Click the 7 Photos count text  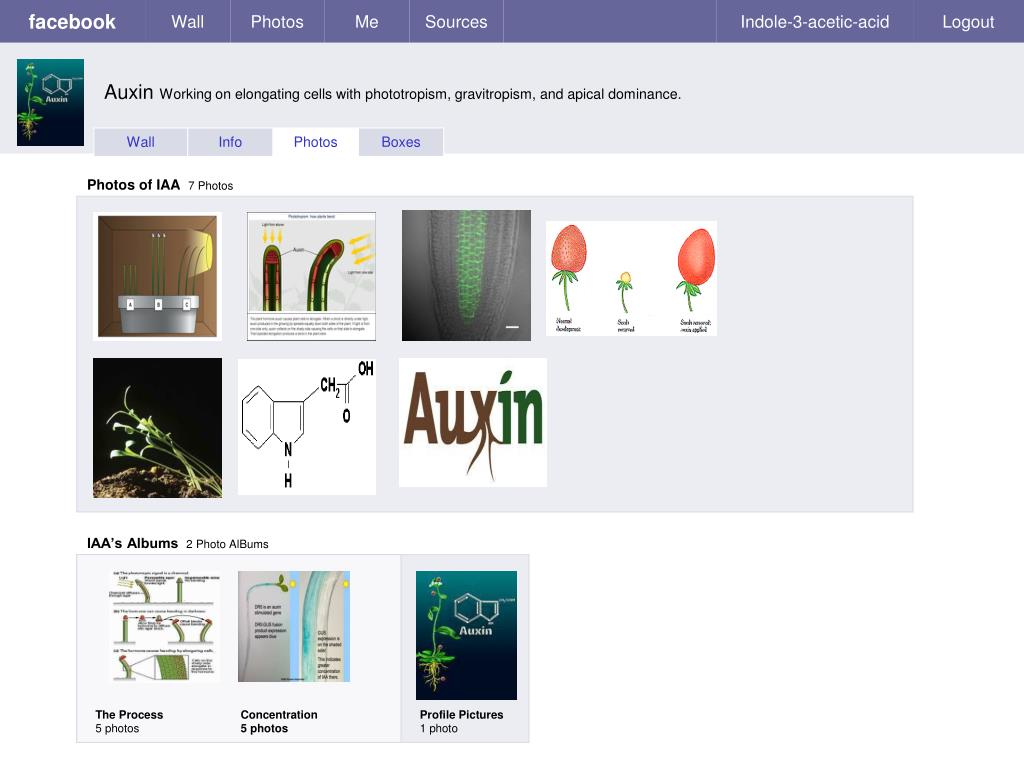(x=210, y=186)
